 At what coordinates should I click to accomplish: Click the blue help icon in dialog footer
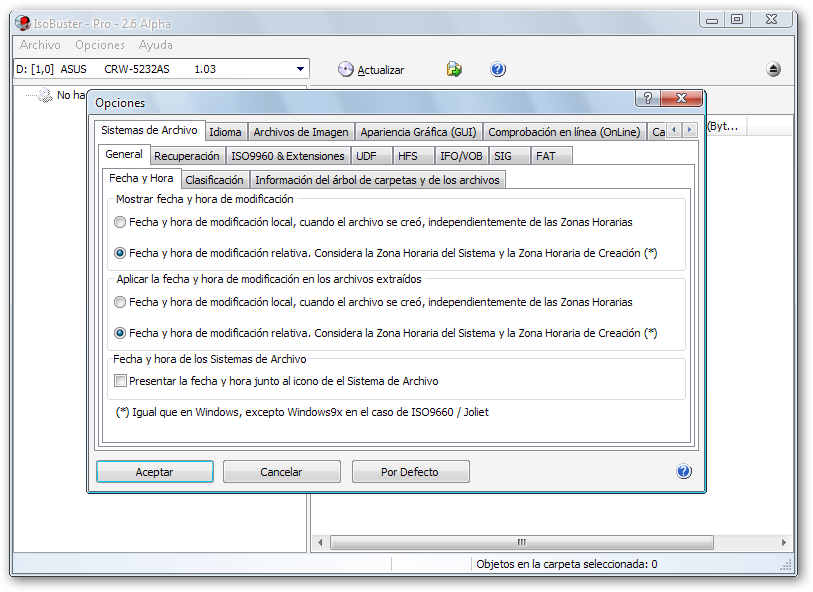[684, 472]
